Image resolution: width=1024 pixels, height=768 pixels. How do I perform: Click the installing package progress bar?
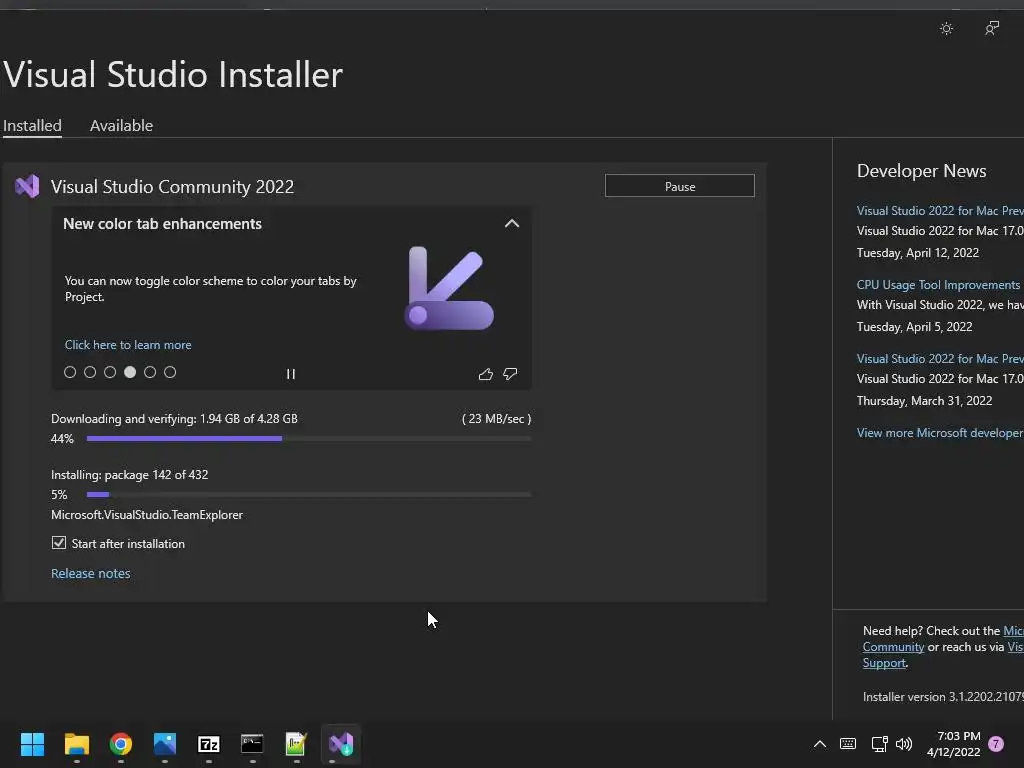coord(308,494)
